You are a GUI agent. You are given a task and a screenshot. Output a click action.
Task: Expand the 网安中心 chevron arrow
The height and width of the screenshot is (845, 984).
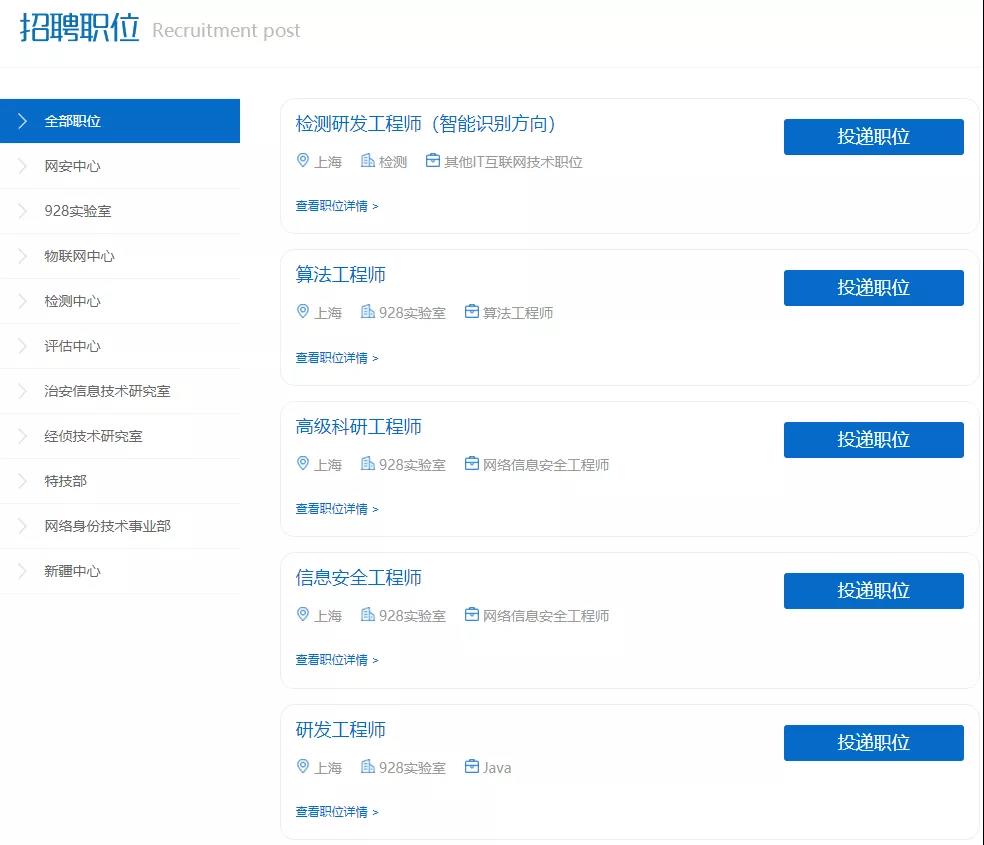22,166
